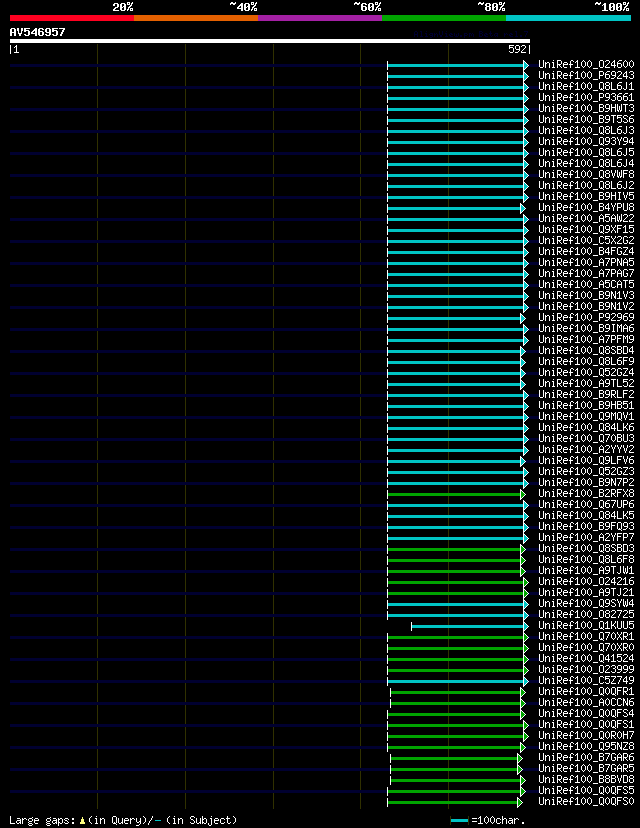This screenshot has height=828, width=640.
Task: Open hit UniRef100_C5Z749
Action: (x=586, y=681)
